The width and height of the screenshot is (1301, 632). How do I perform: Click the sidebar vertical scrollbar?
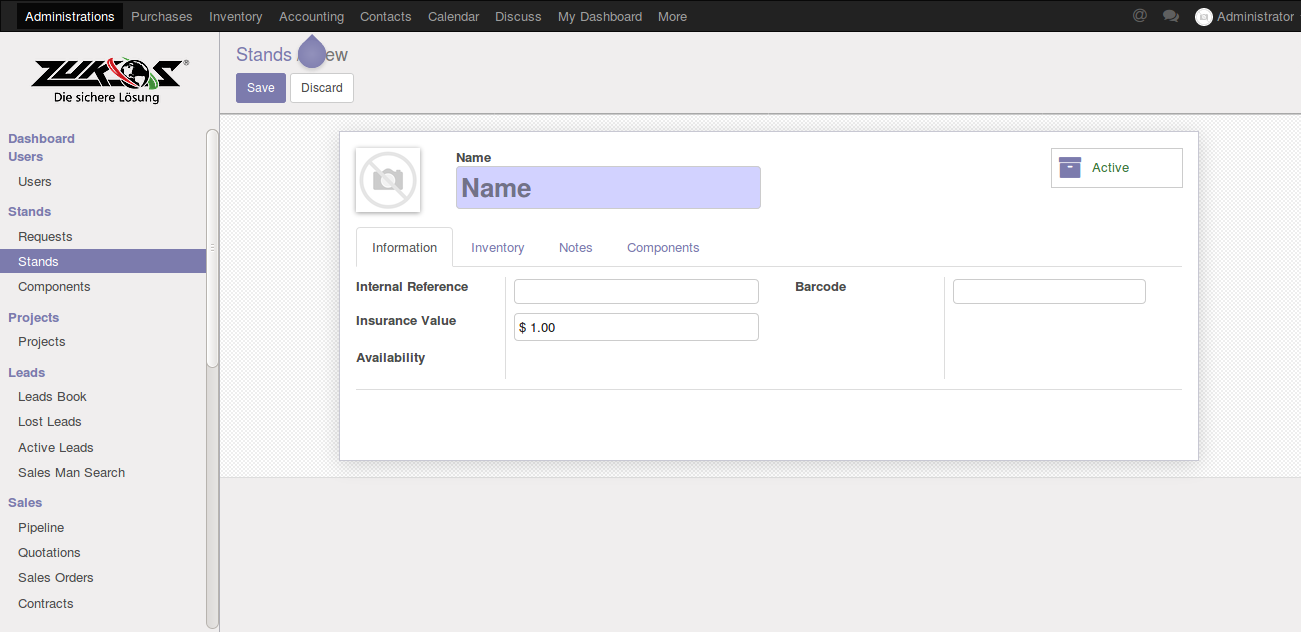pyautogui.click(x=212, y=248)
